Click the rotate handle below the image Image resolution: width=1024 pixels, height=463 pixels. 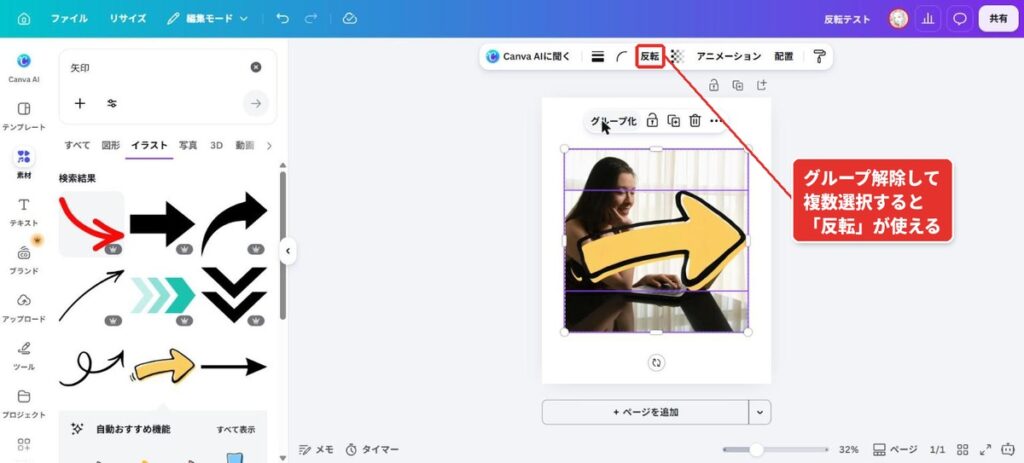point(656,363)
